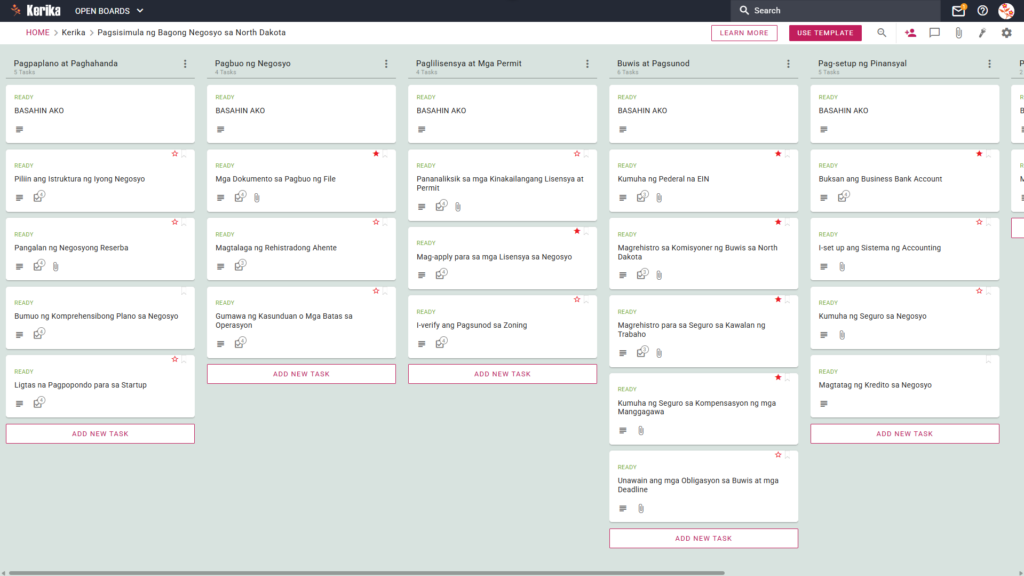Open Buwis at Pagsunod column menu
This screenshot has height=576, width=1024.
pos(788,63)
